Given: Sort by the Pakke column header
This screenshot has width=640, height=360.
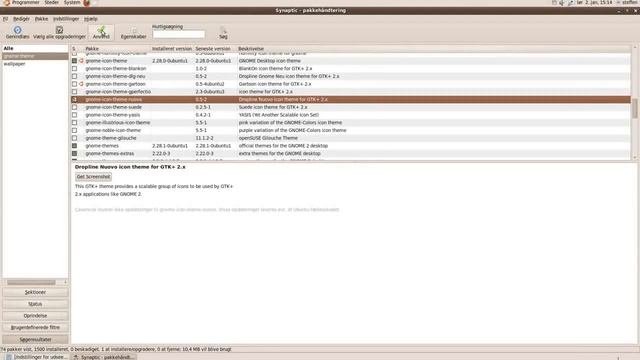Looking at the screenshot, I should point(117,49).
